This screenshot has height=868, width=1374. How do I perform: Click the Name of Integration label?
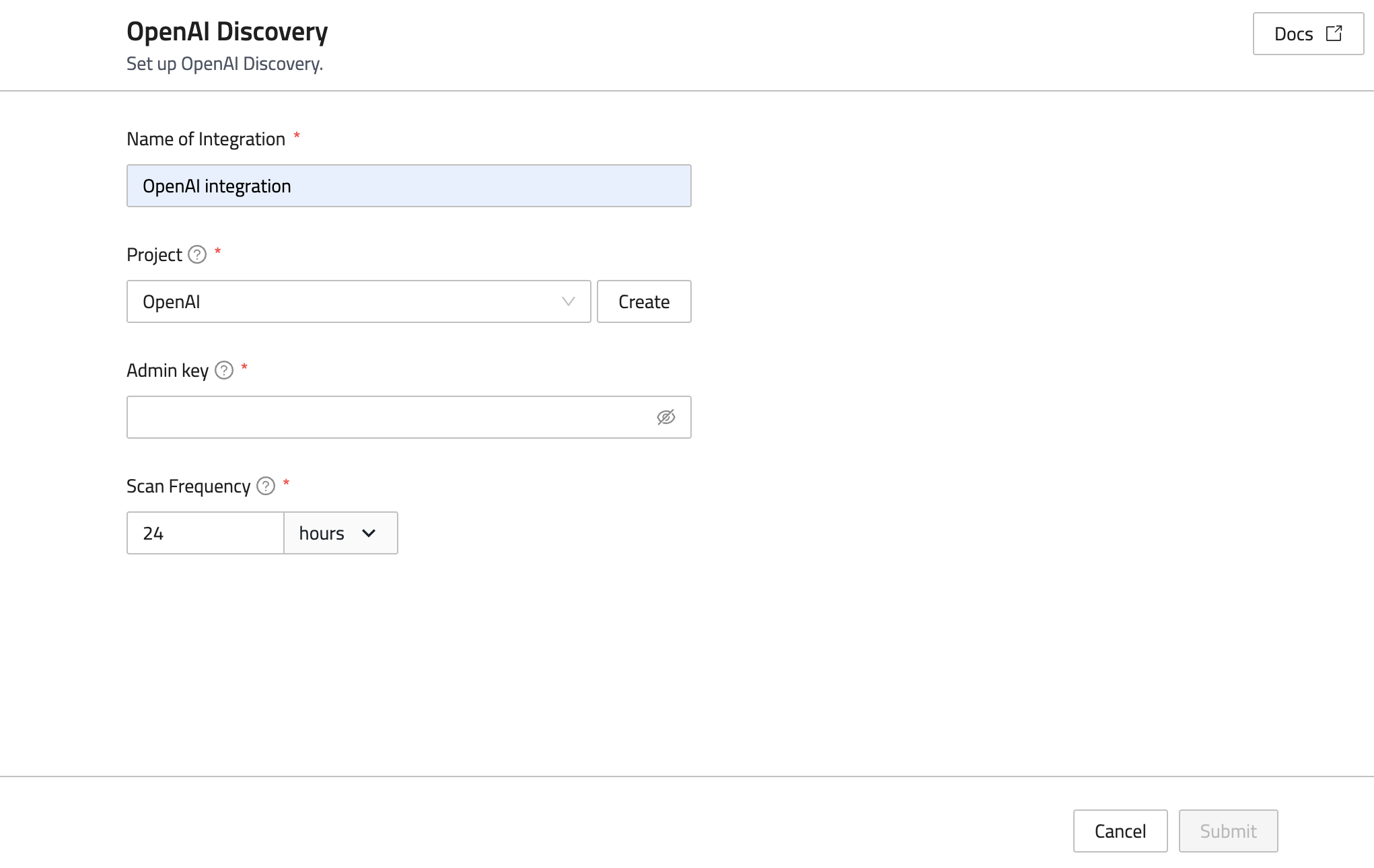point(206,139)
